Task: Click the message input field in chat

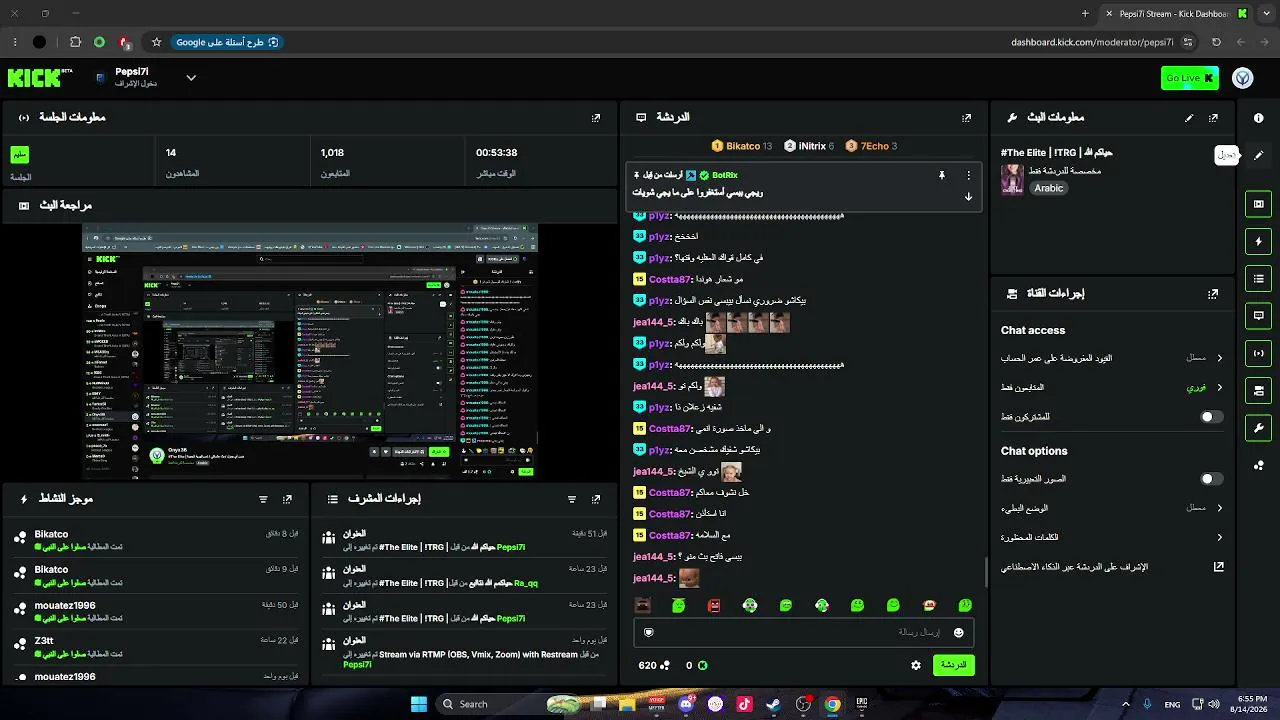Action: (803, 632)
